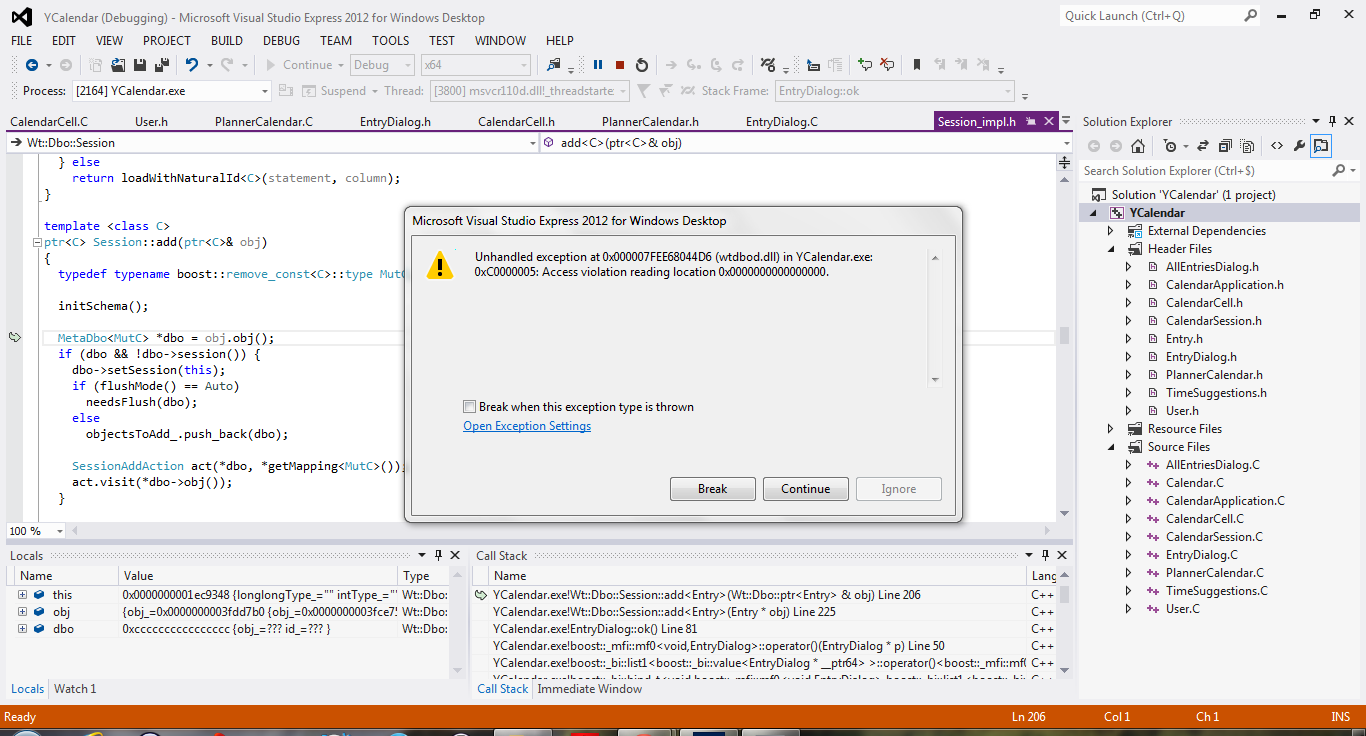1366x736 pixels.
Task: Click Sync with Active Document icon
Action: tap(1202, 146)
